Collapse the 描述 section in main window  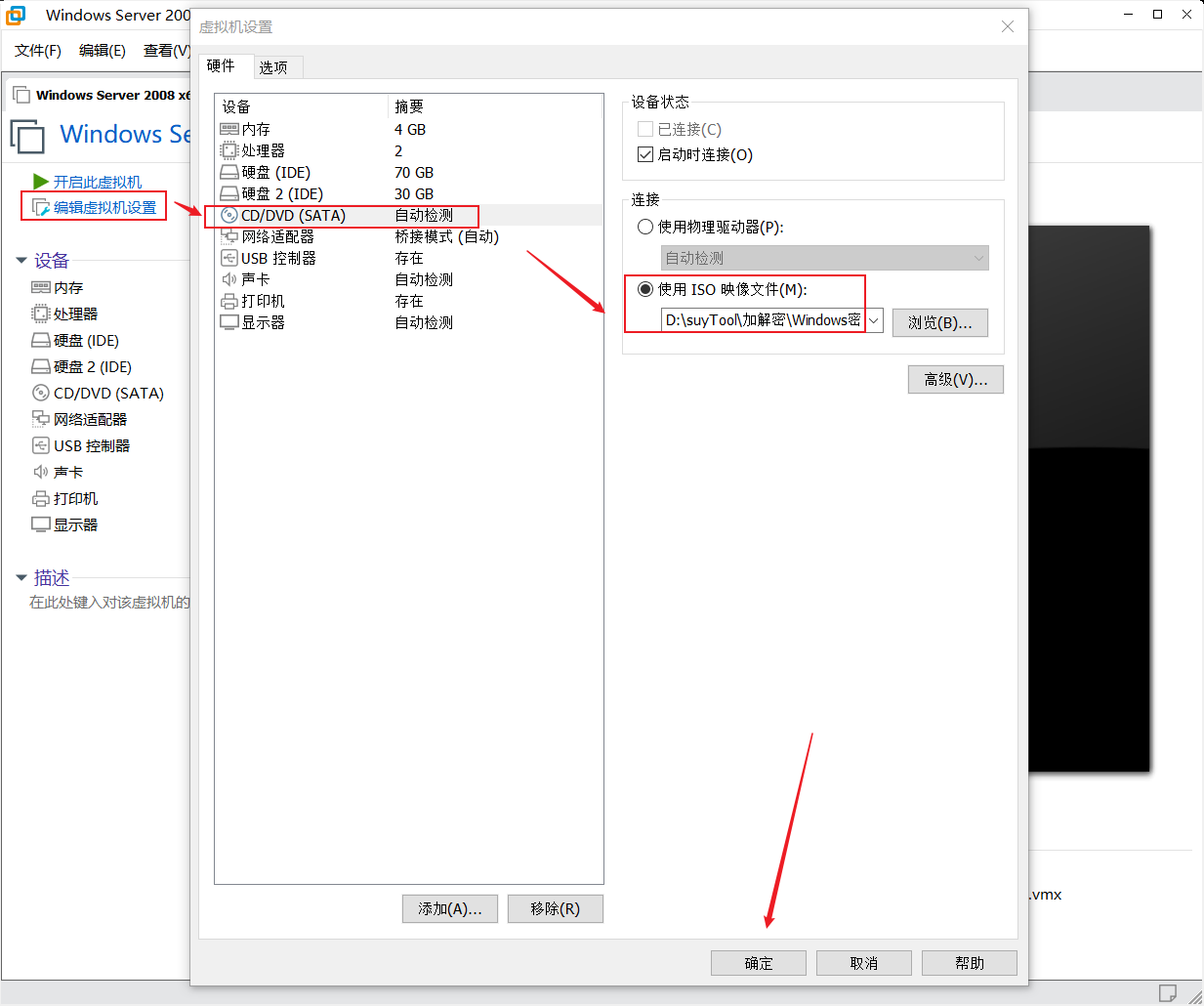point(21,578)
